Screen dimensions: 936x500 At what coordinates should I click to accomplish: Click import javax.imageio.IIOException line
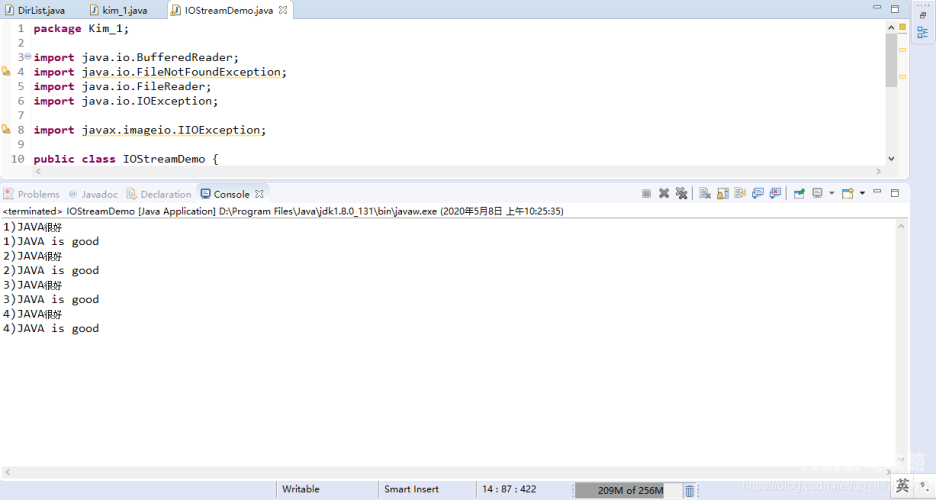coord(150,129)
